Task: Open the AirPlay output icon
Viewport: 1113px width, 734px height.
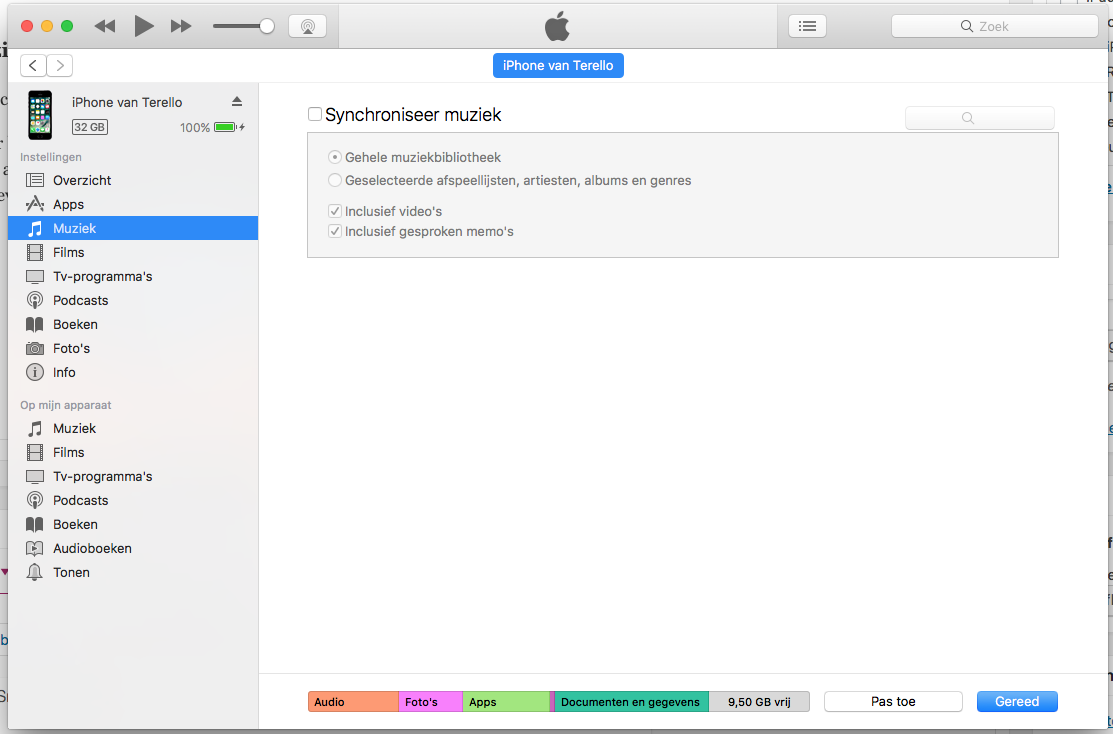Action: (307, 27)
